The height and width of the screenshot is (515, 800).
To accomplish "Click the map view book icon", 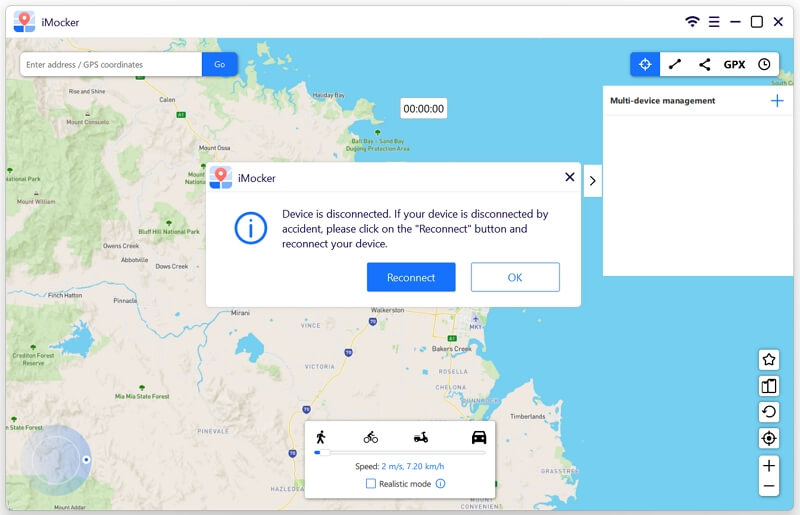I will 769,386.
